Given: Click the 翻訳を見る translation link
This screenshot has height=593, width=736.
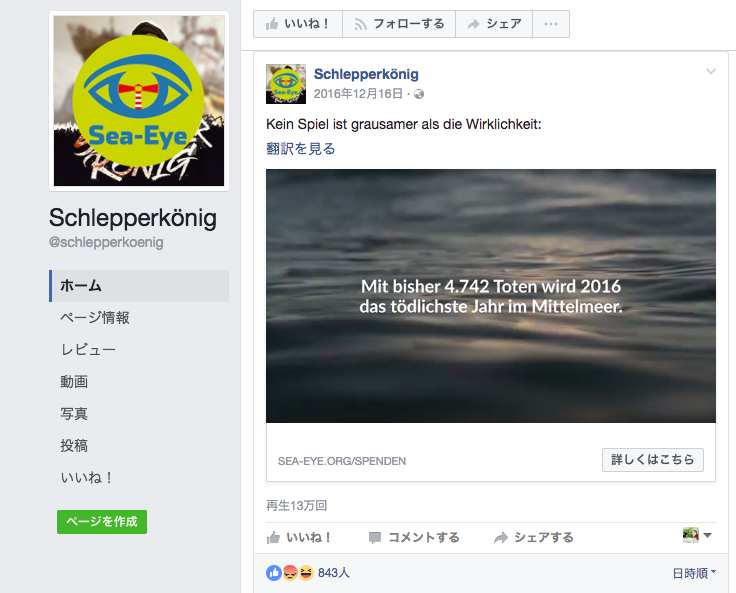Looking at the screenshot, I should point(300,149).
